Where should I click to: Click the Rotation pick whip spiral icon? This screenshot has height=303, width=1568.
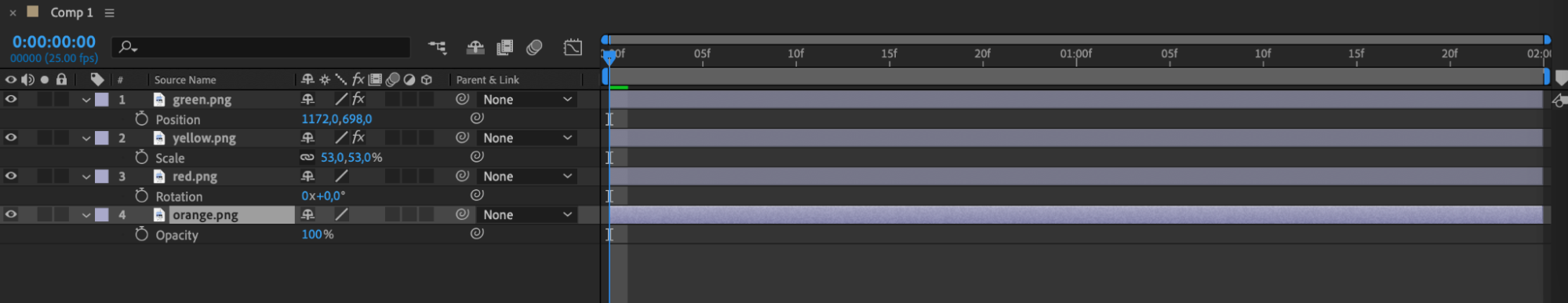[476, 195]
